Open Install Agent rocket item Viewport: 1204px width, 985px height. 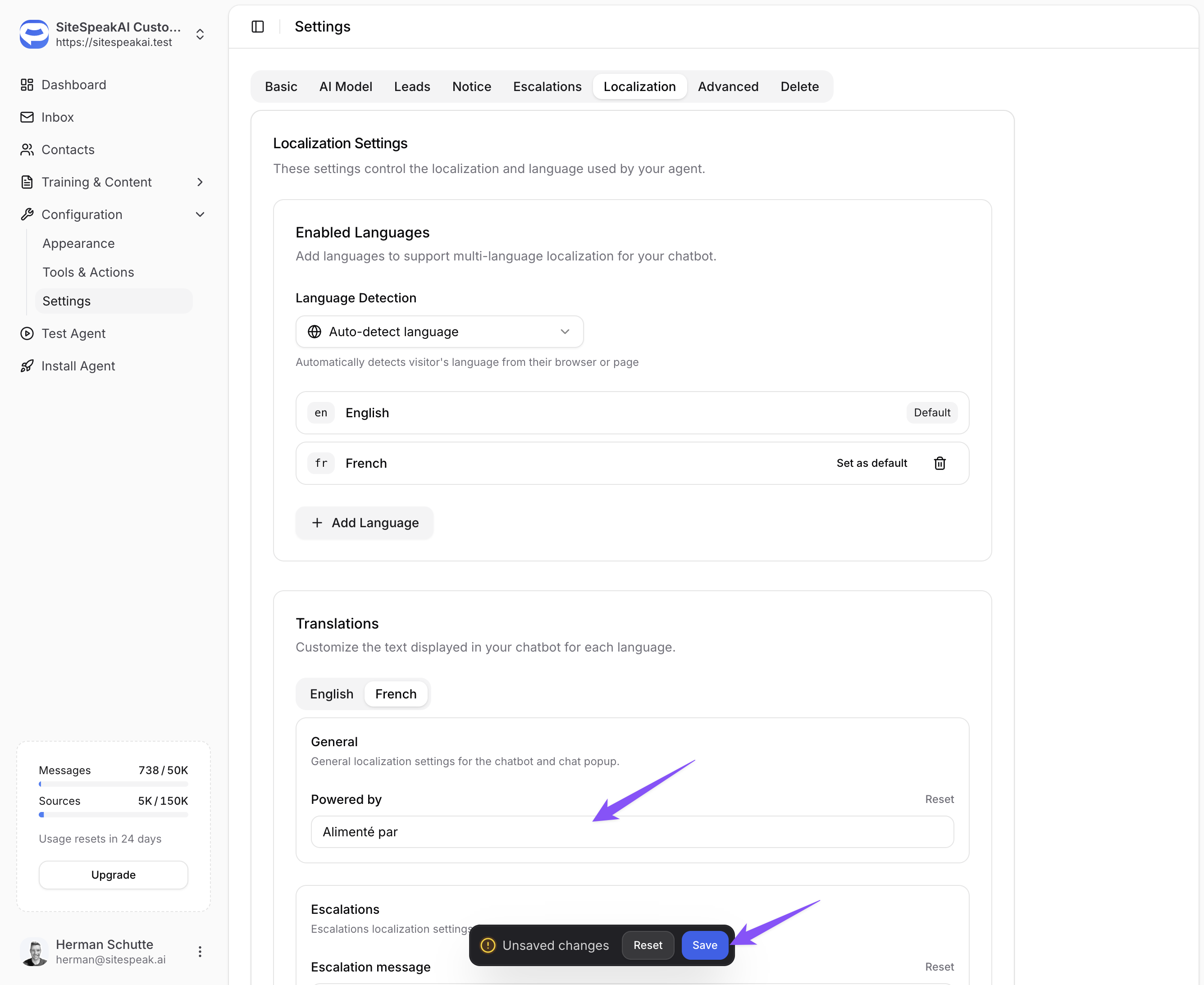tap(78, 366)
